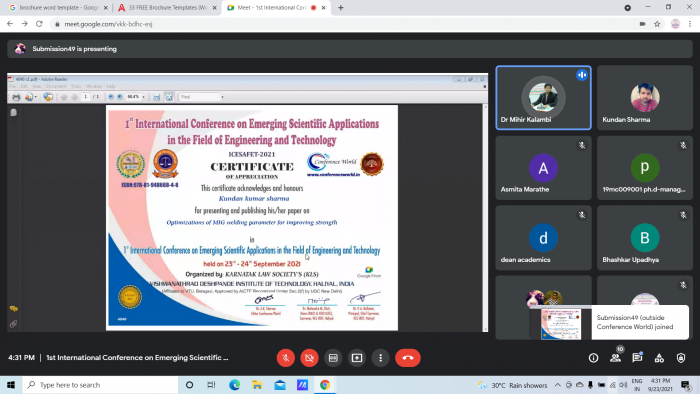Select 19mc009001 ph.d-manag... participant tile
700x394 pixels.
click(x=645, y=168)
